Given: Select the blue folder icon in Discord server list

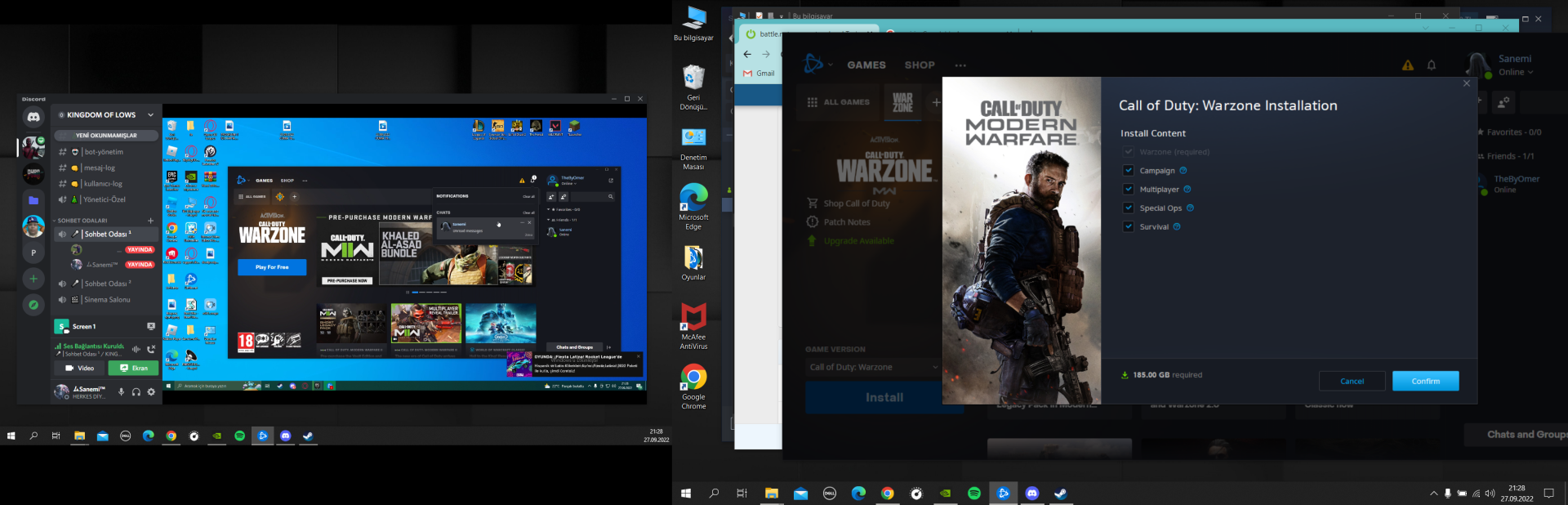Looking at the screenshot, I should 33,200.
